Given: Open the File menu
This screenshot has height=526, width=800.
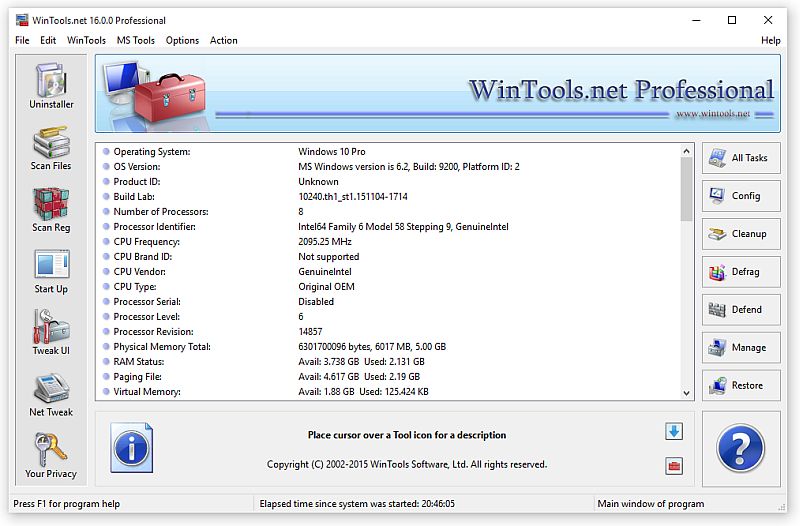Looking at the screenshot, I should click(x=22, y=40).
